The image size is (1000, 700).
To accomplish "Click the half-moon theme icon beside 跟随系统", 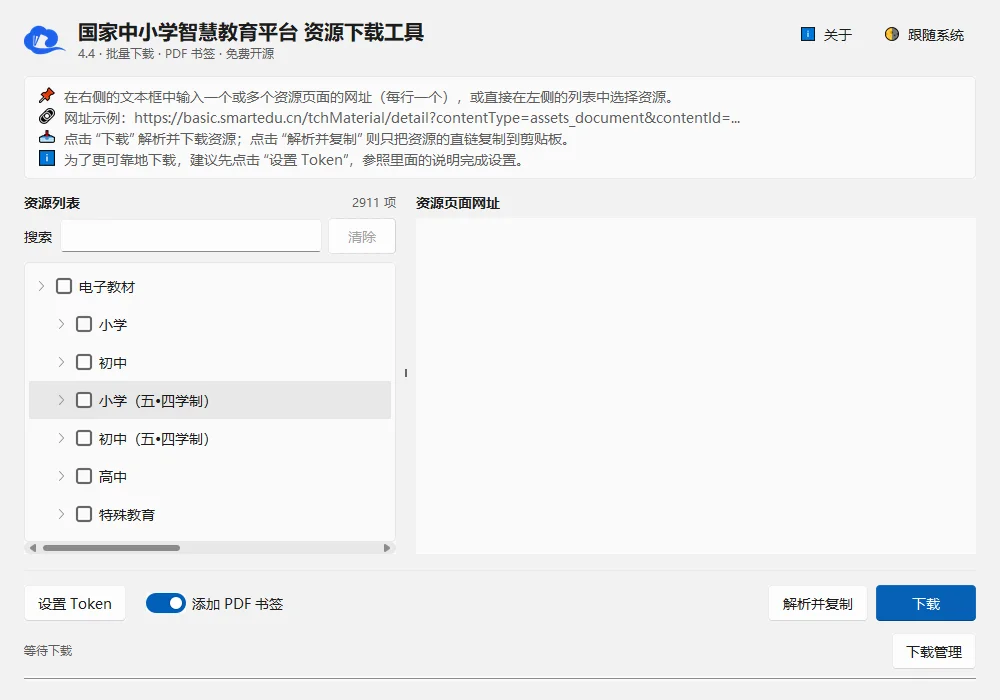I will pos(892,34).
